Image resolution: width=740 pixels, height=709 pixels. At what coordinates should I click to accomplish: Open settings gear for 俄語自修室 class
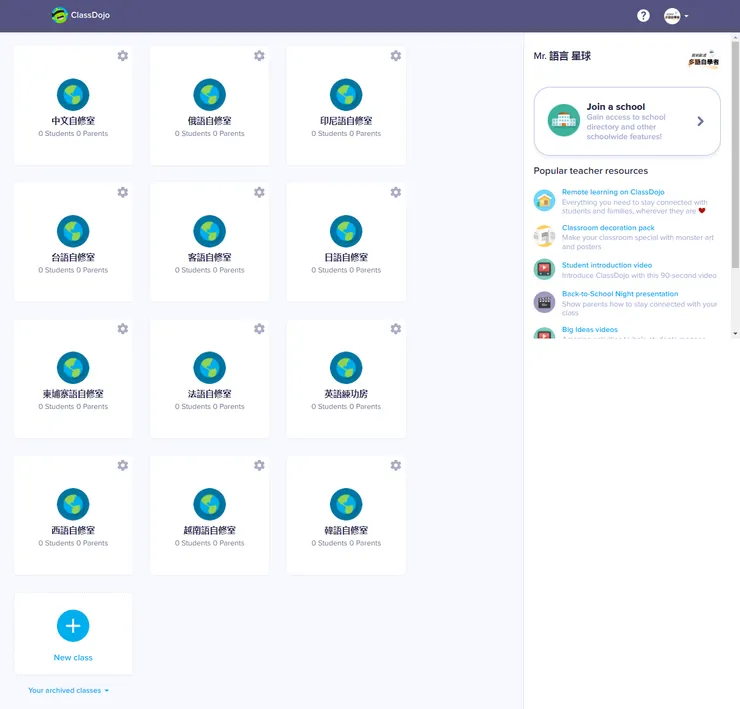click(x=259, y=56)
